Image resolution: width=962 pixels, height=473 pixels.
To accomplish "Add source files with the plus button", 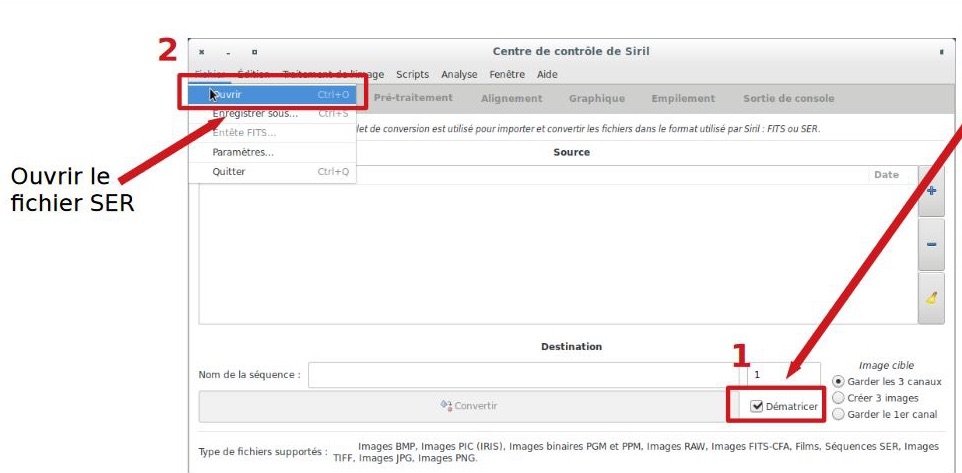I will (x=931, y=191).
